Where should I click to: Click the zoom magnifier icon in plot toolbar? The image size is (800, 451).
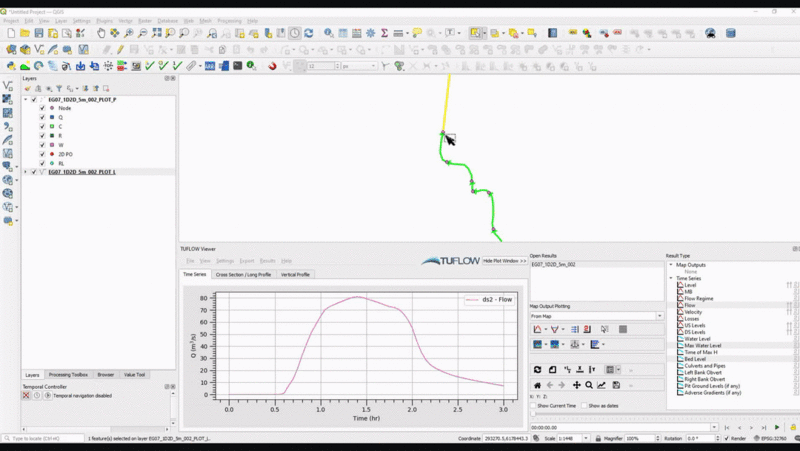pos(589,385)
